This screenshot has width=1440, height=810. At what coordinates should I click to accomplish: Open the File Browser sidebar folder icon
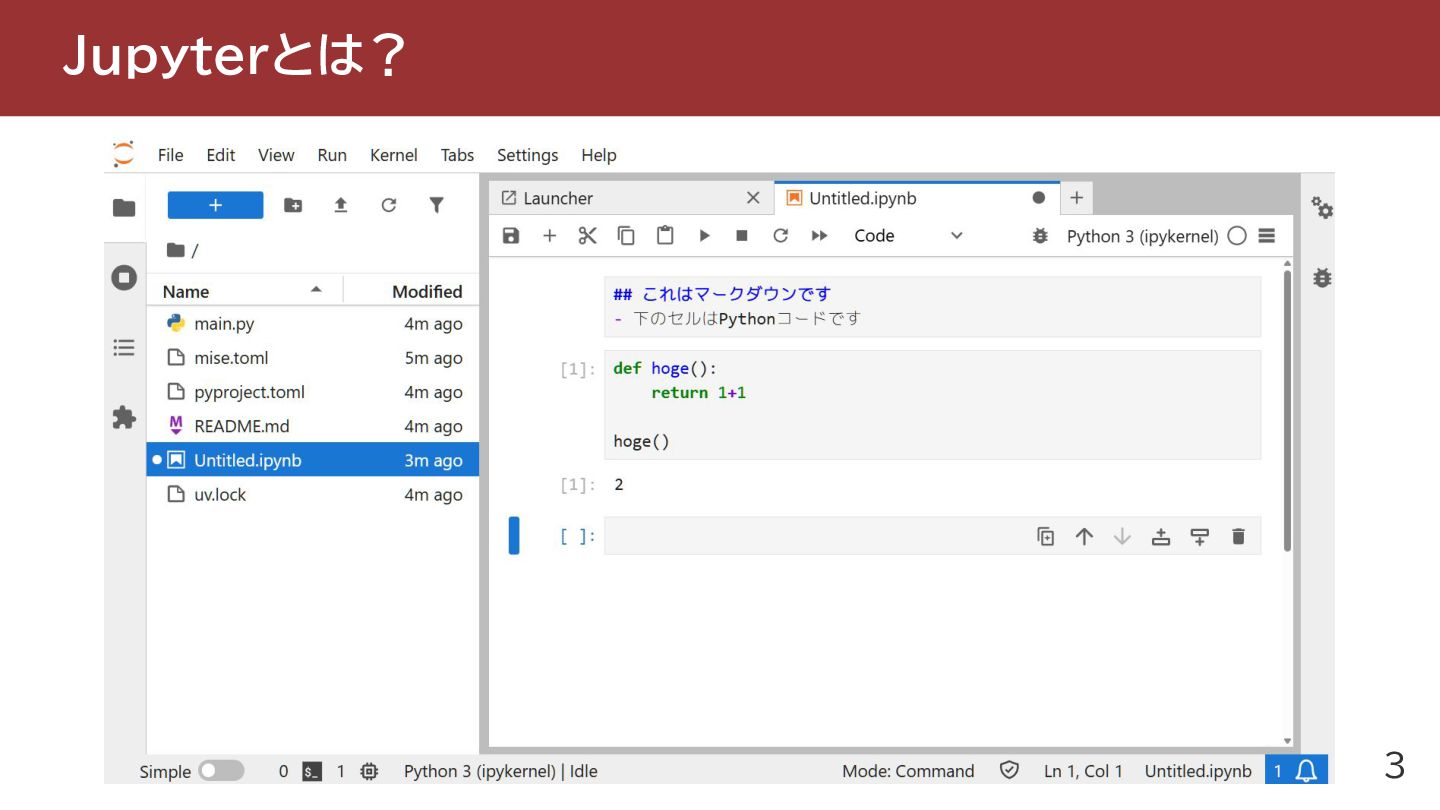tap(124, 208)
